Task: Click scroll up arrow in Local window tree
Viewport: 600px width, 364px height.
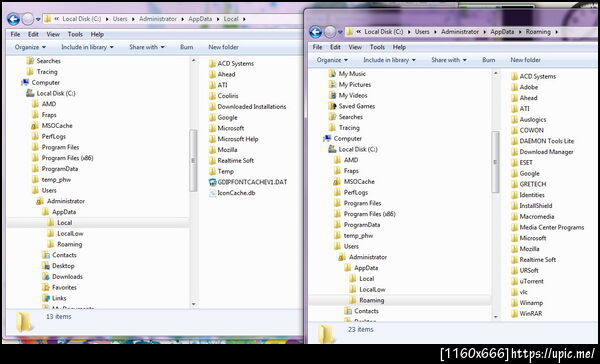Action: click(x=194, y=60)
